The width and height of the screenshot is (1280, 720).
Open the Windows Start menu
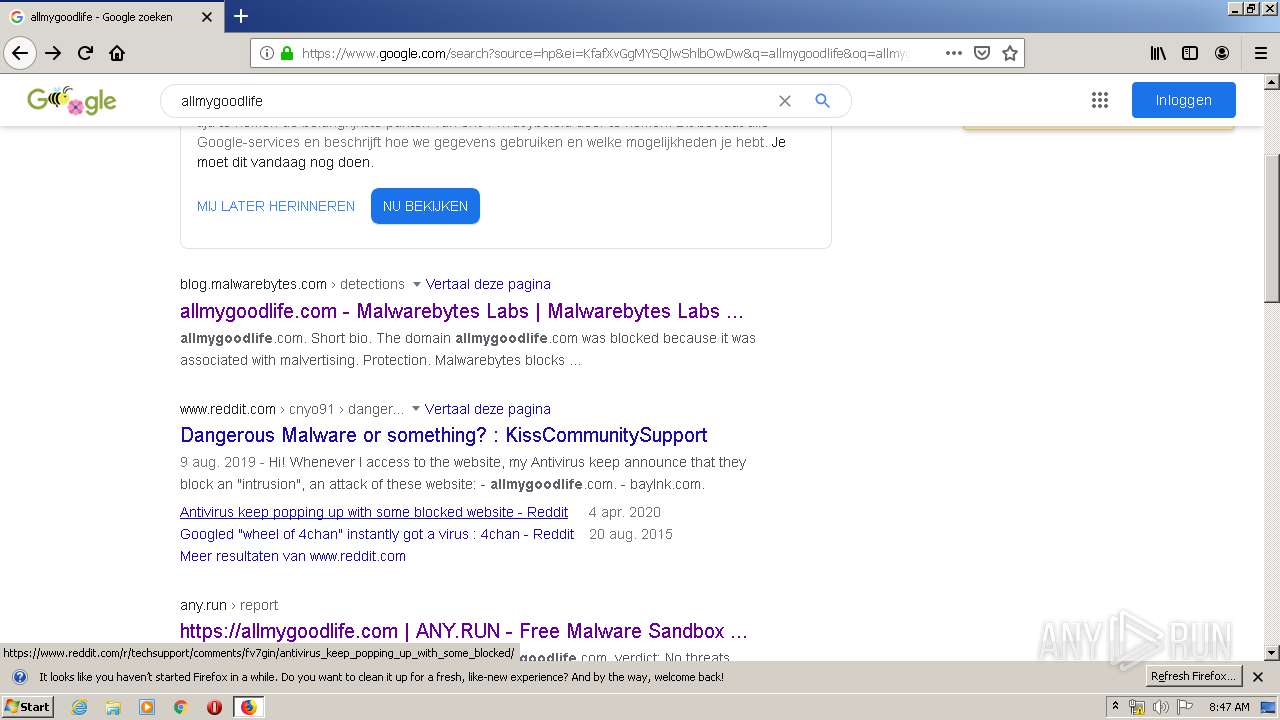(28, 707)
